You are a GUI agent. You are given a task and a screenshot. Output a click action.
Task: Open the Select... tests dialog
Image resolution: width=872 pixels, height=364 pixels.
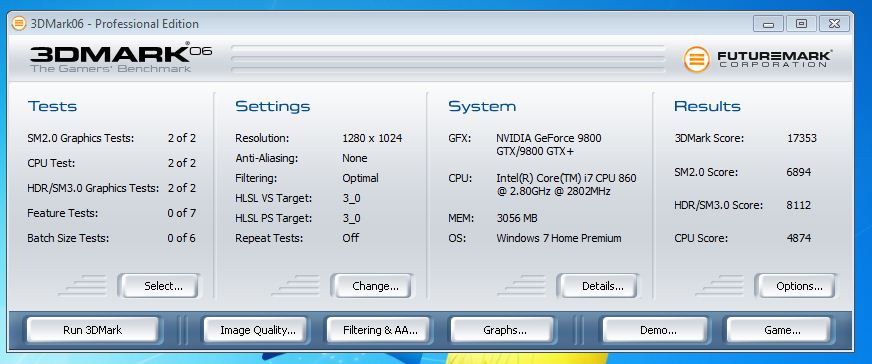tap(160, 286)
